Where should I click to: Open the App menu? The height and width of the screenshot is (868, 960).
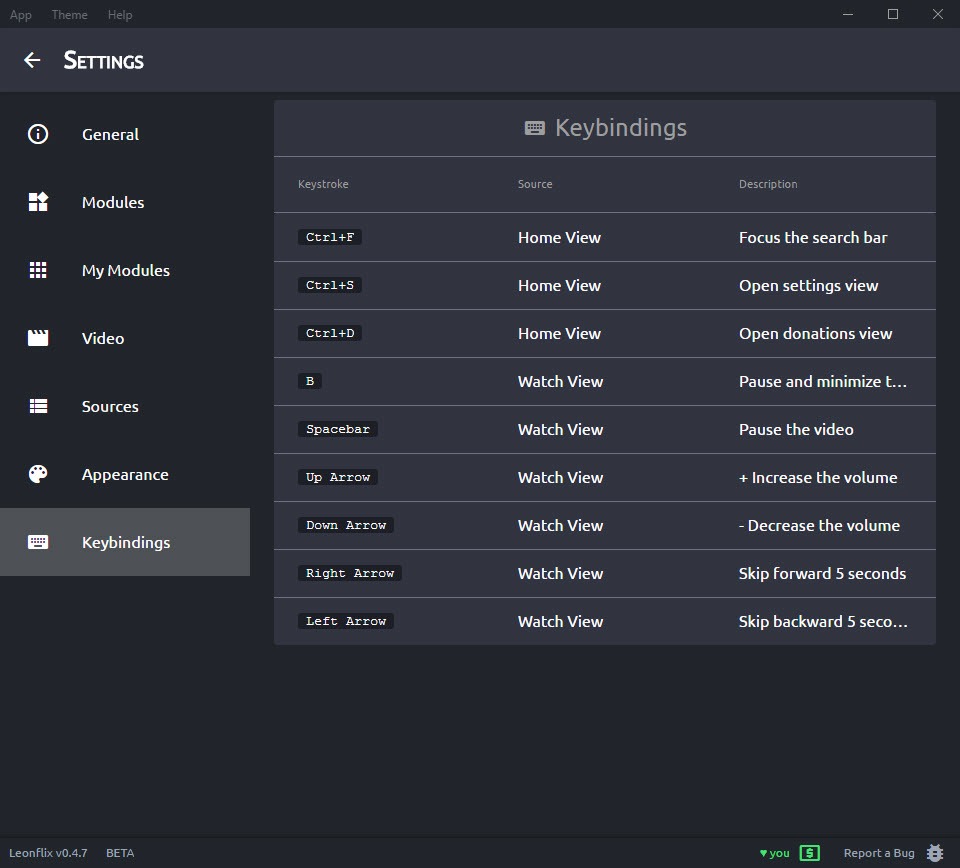[21, 15]
